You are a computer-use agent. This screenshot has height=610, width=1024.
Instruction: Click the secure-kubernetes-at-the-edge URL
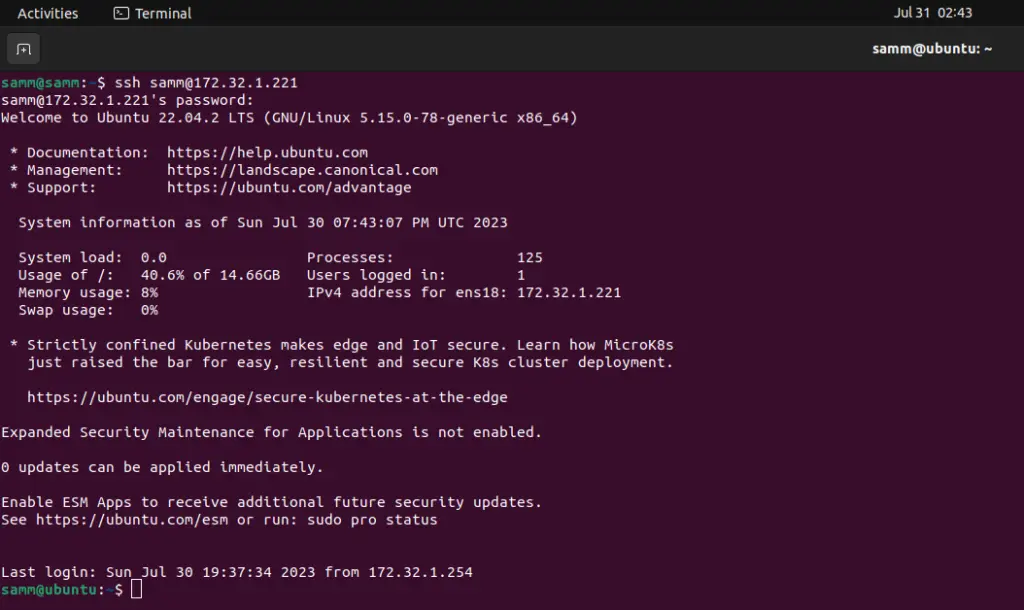(267, 397)
